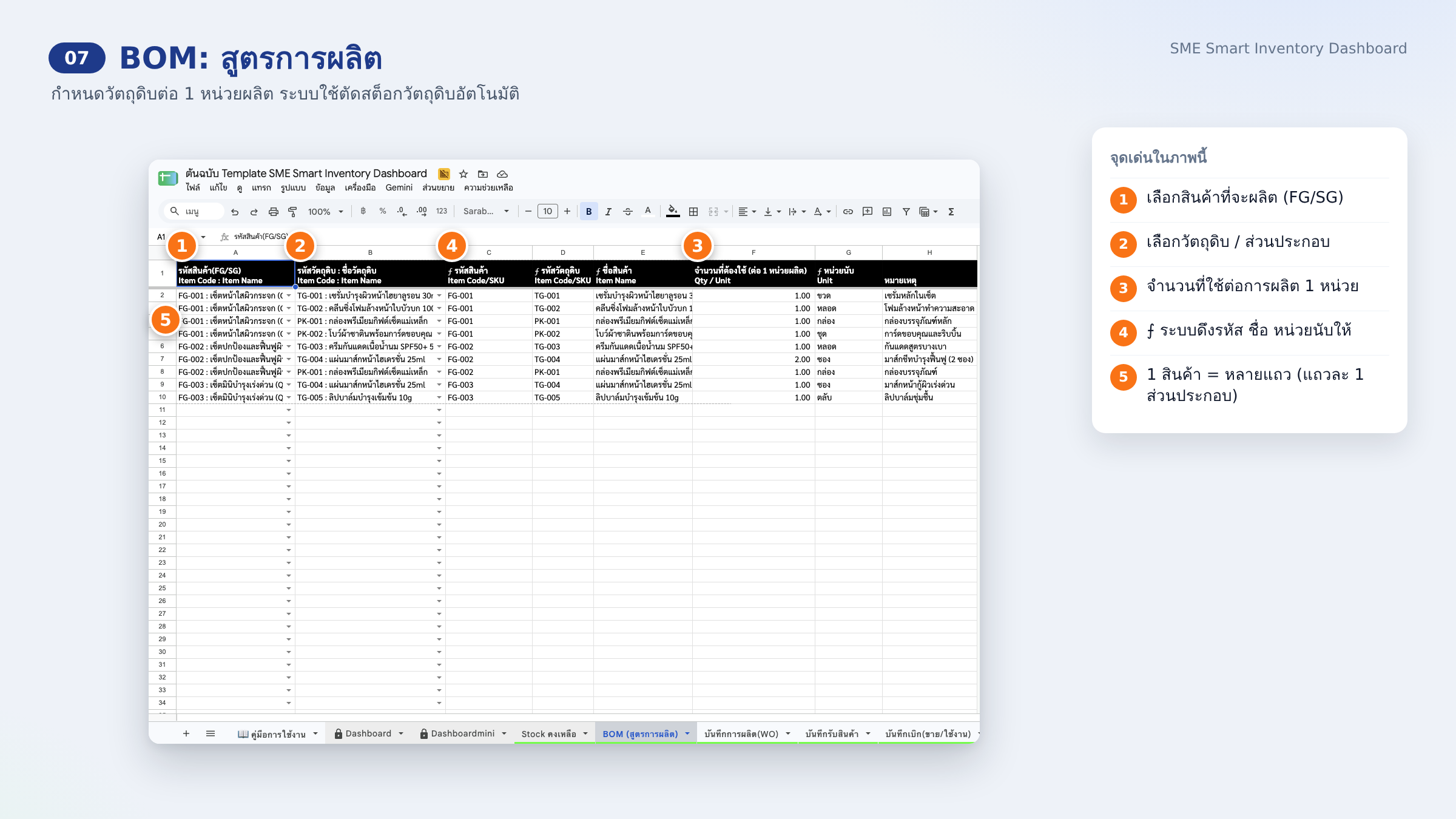Image resolution: width=1456 pixels, height=819 pixels.
Task: Undo the last action in toolbar
Action: tap(235, 212)
